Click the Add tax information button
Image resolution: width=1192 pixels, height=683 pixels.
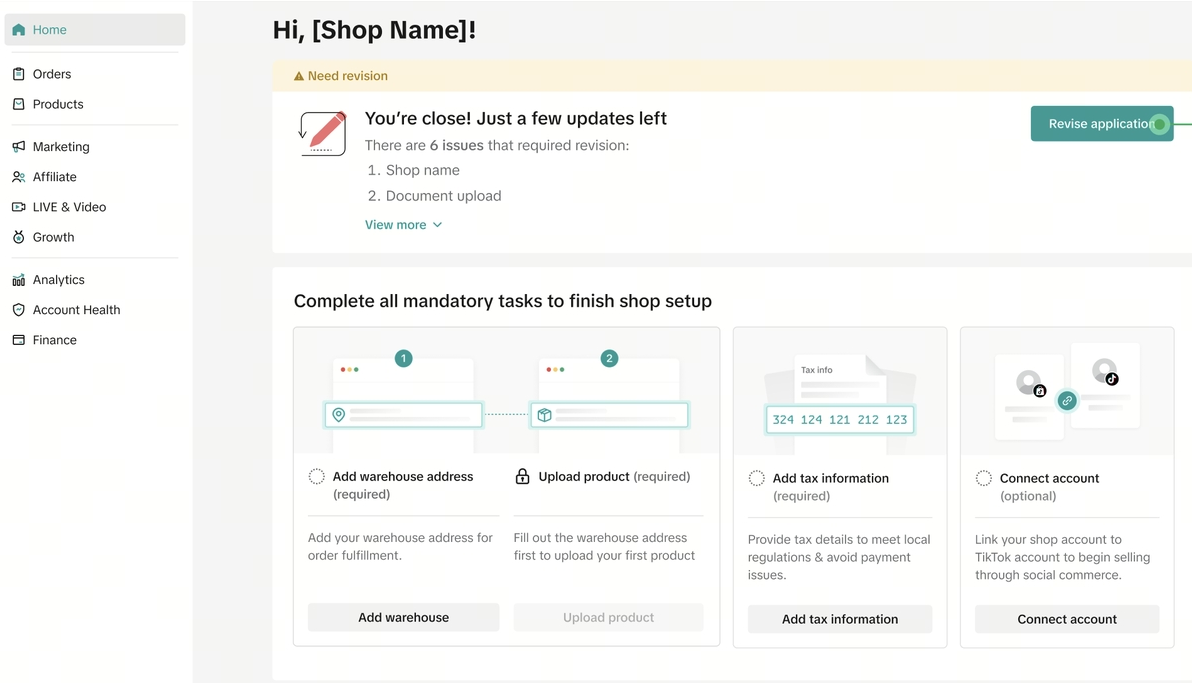tap(840, 619)
